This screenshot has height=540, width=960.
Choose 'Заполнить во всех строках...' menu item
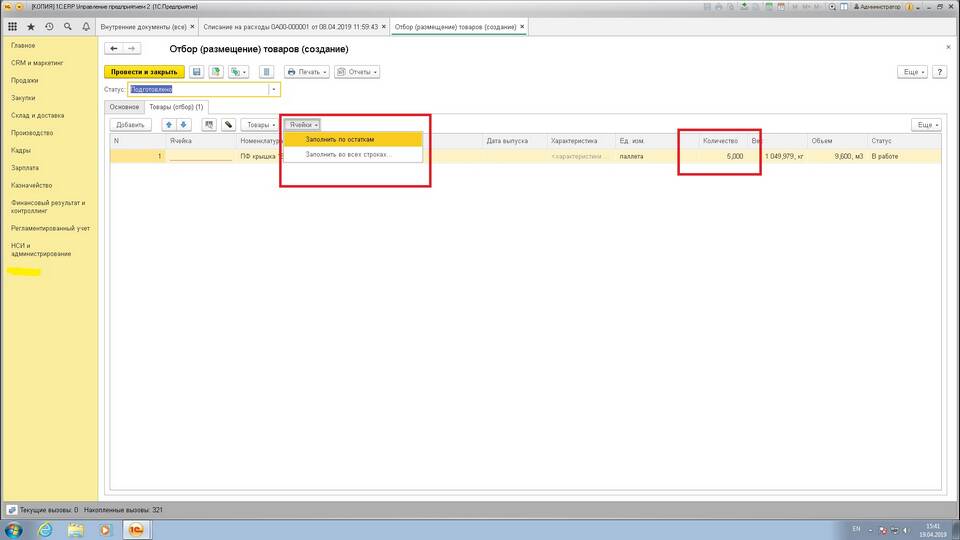349,155
